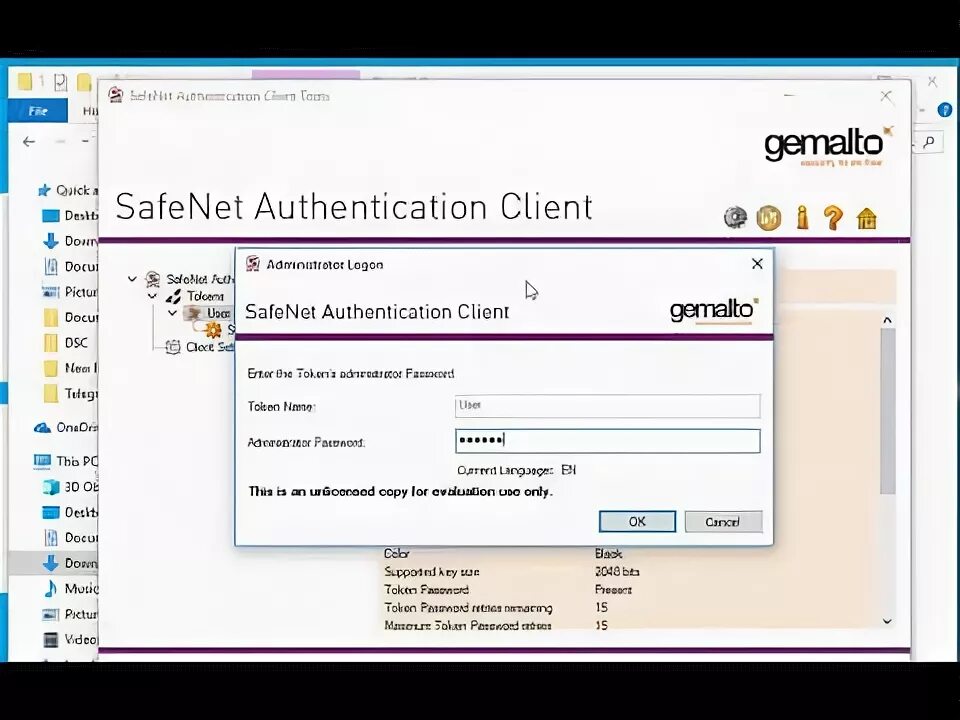Open the gear Advanced View icon

pyautogui.click(x=735, y=217)
